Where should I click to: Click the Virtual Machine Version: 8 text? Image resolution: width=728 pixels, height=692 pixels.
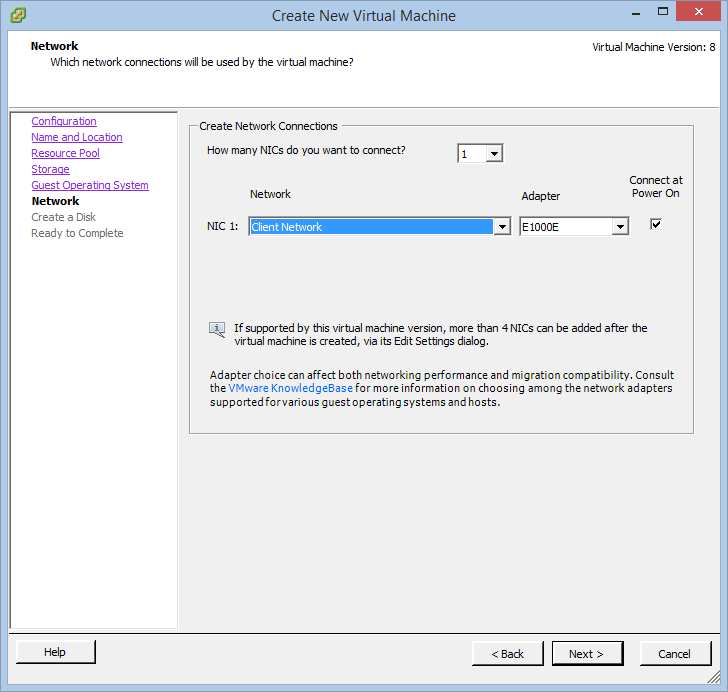(x=654, y=47)
